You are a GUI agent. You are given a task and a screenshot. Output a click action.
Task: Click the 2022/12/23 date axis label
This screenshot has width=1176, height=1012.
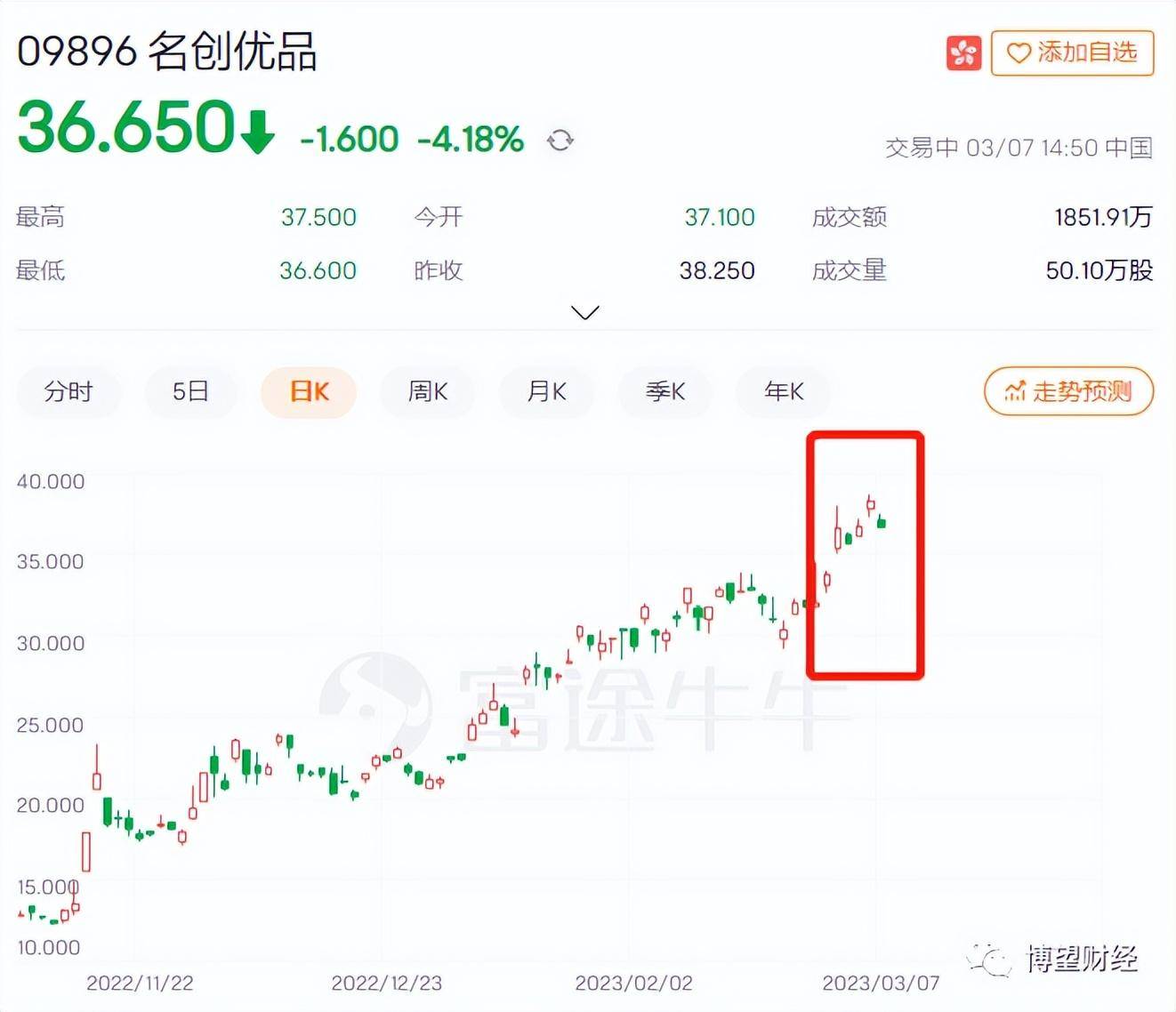click(x=387, y=983)
